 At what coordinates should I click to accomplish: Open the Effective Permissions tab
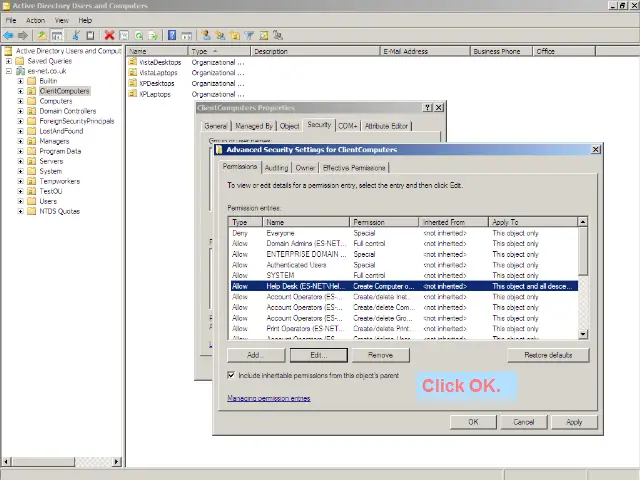(354, 168)
